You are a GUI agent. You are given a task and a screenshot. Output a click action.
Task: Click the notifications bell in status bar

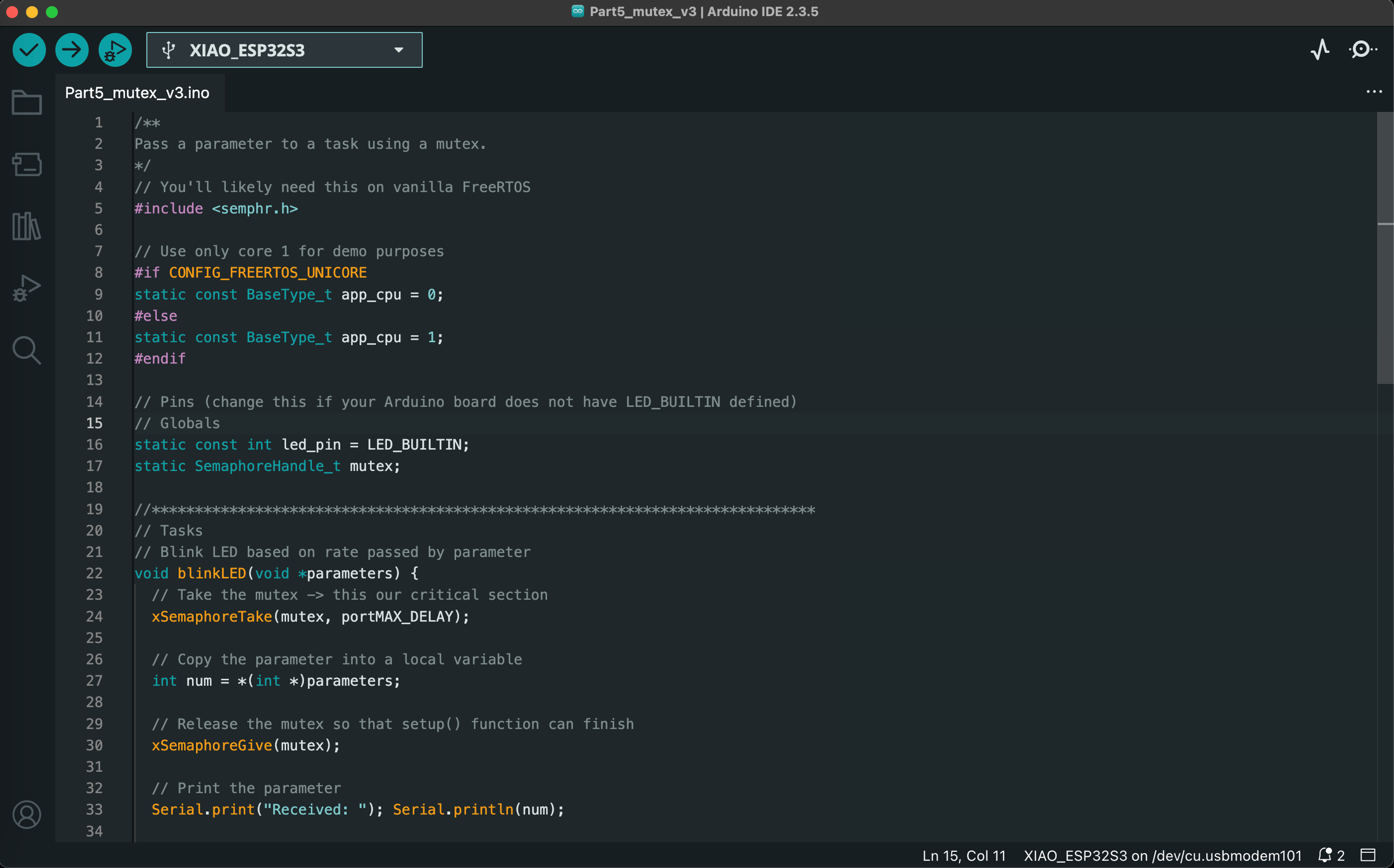(1325, 855)
